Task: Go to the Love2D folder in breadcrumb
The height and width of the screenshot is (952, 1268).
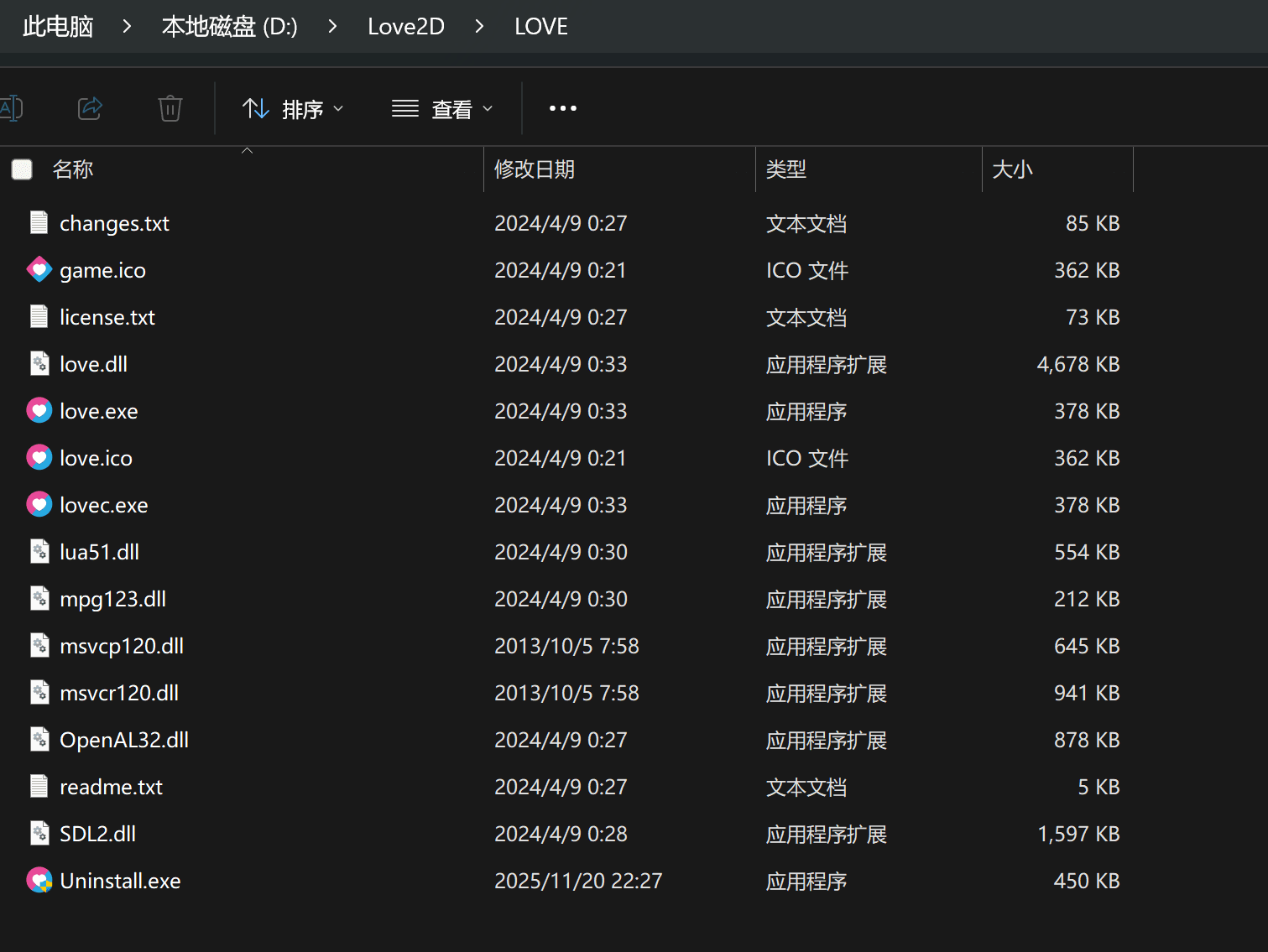Action: (406, 27)
